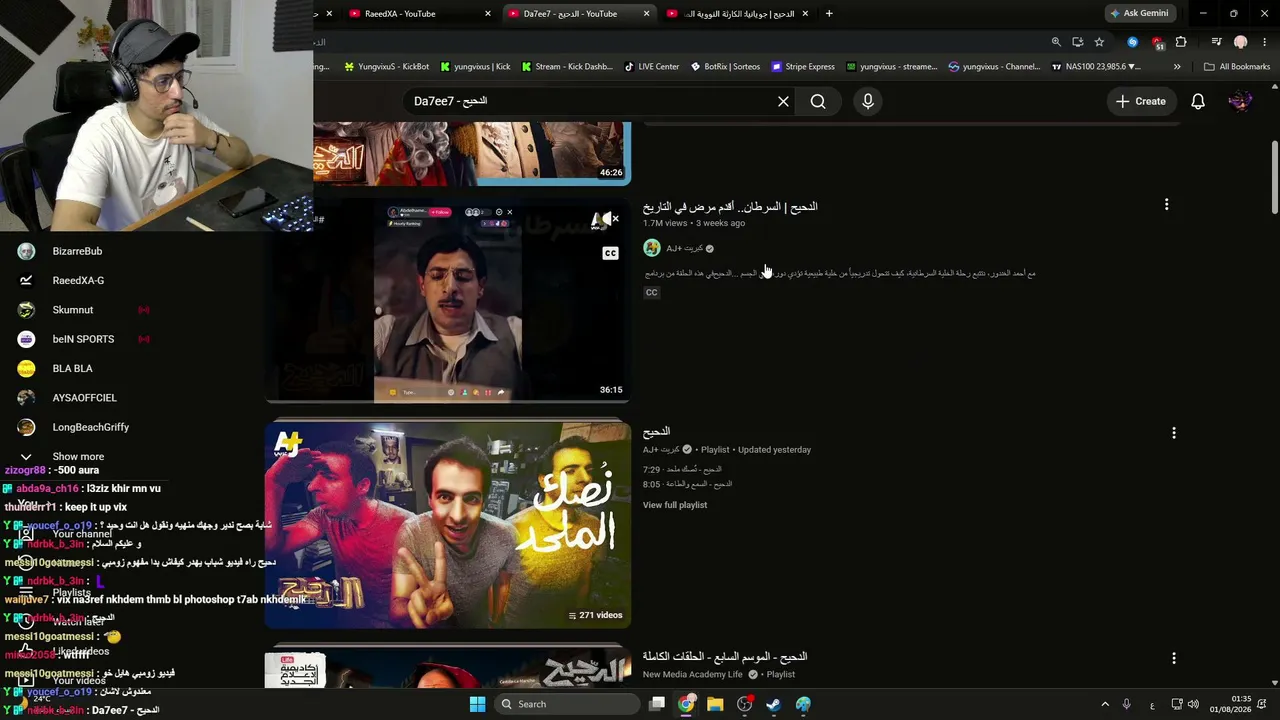Click the Create button
Screen dimensions: 1280x720
click(1141, 101)
